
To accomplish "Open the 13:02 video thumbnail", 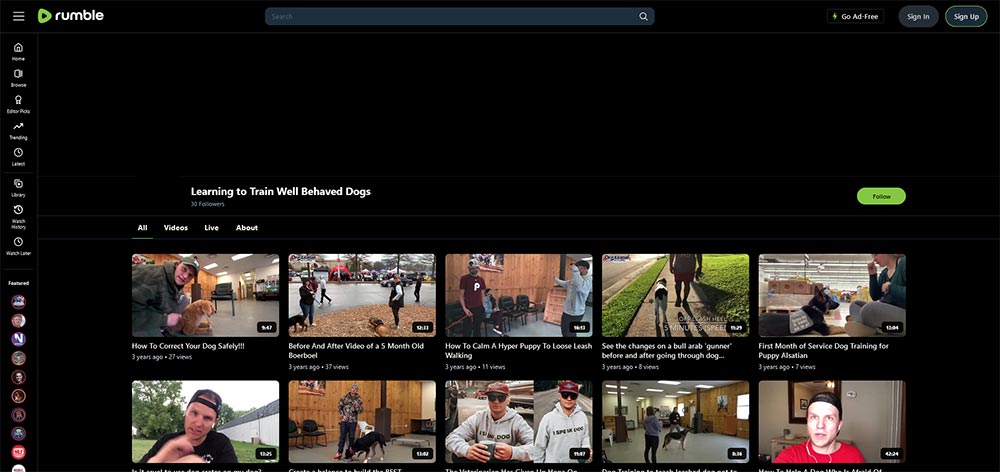I will pyautogui.click(x=362, y=422).
